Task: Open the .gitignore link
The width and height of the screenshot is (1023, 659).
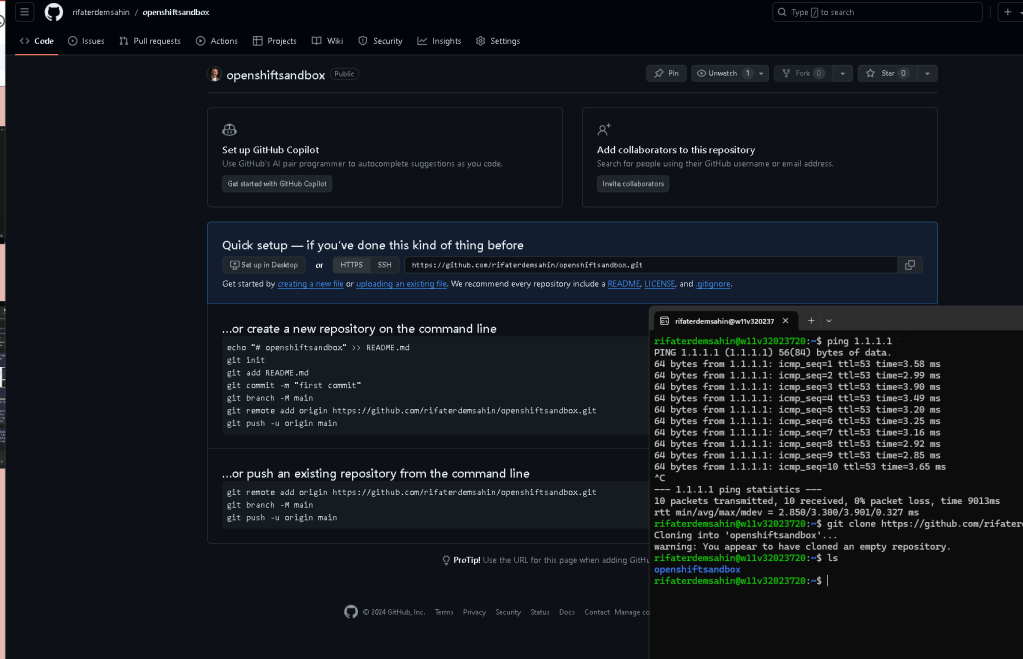Action: [713, 284]
